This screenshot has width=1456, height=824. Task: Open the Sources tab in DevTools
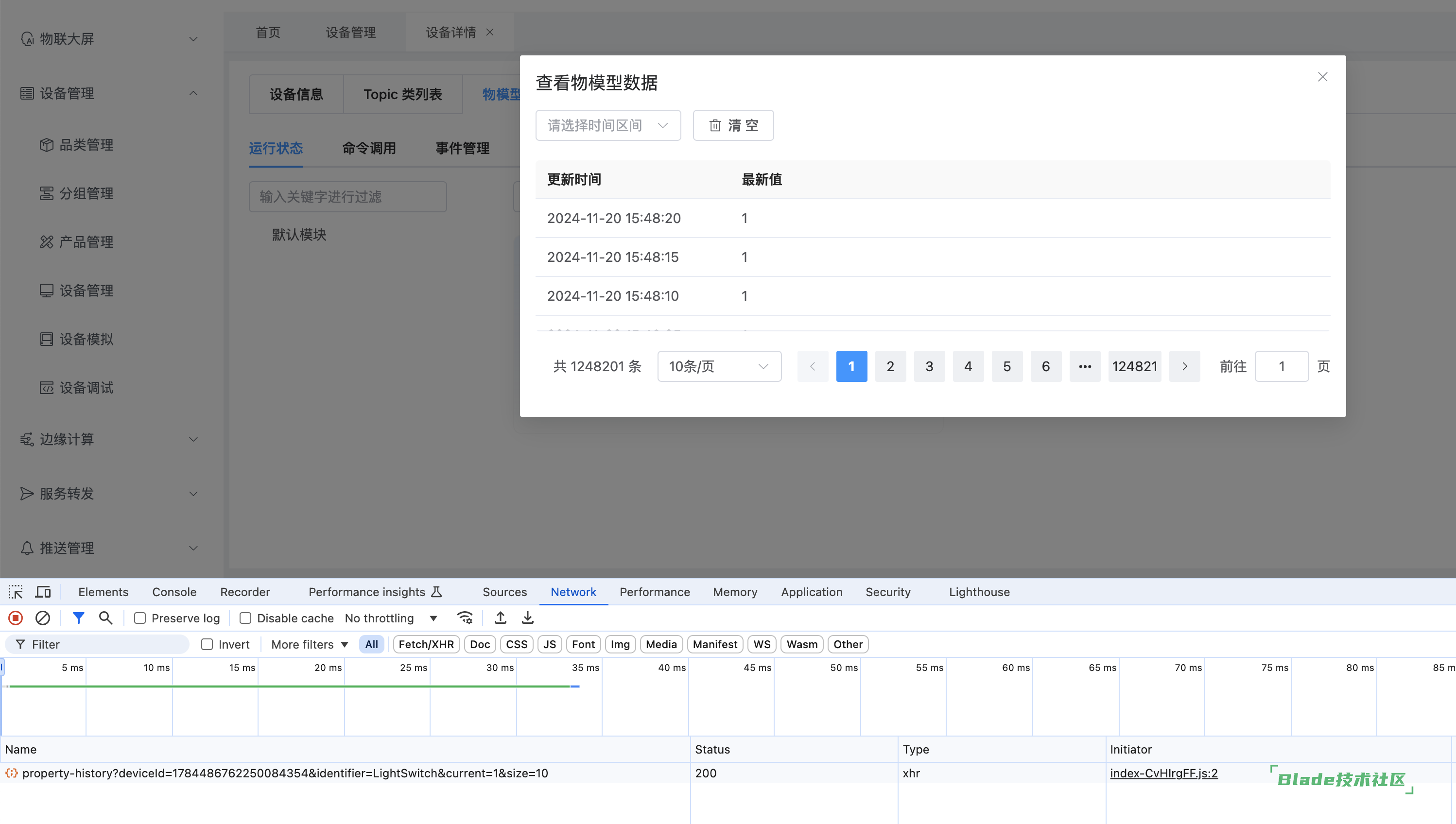[x=504, y=592]
